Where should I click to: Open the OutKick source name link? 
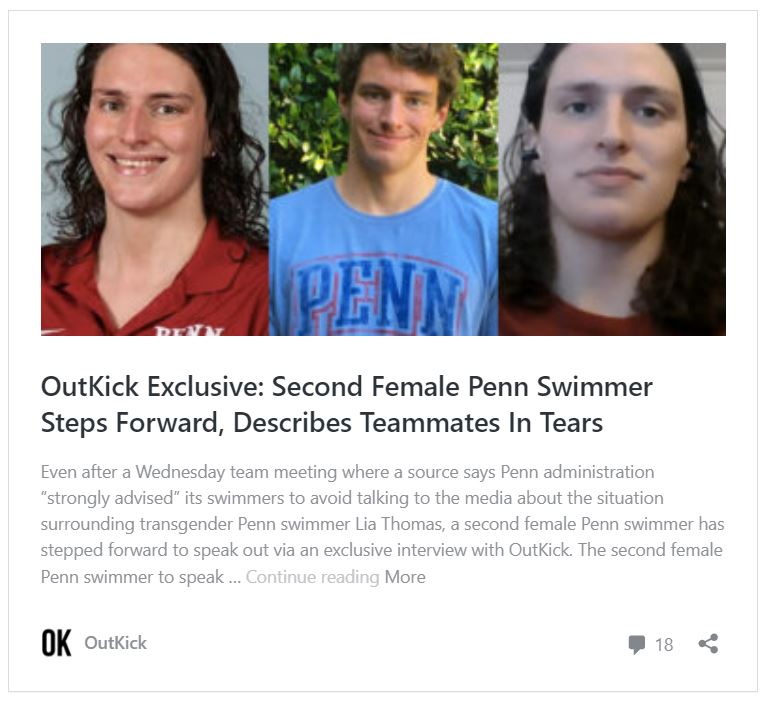[115, 643]
